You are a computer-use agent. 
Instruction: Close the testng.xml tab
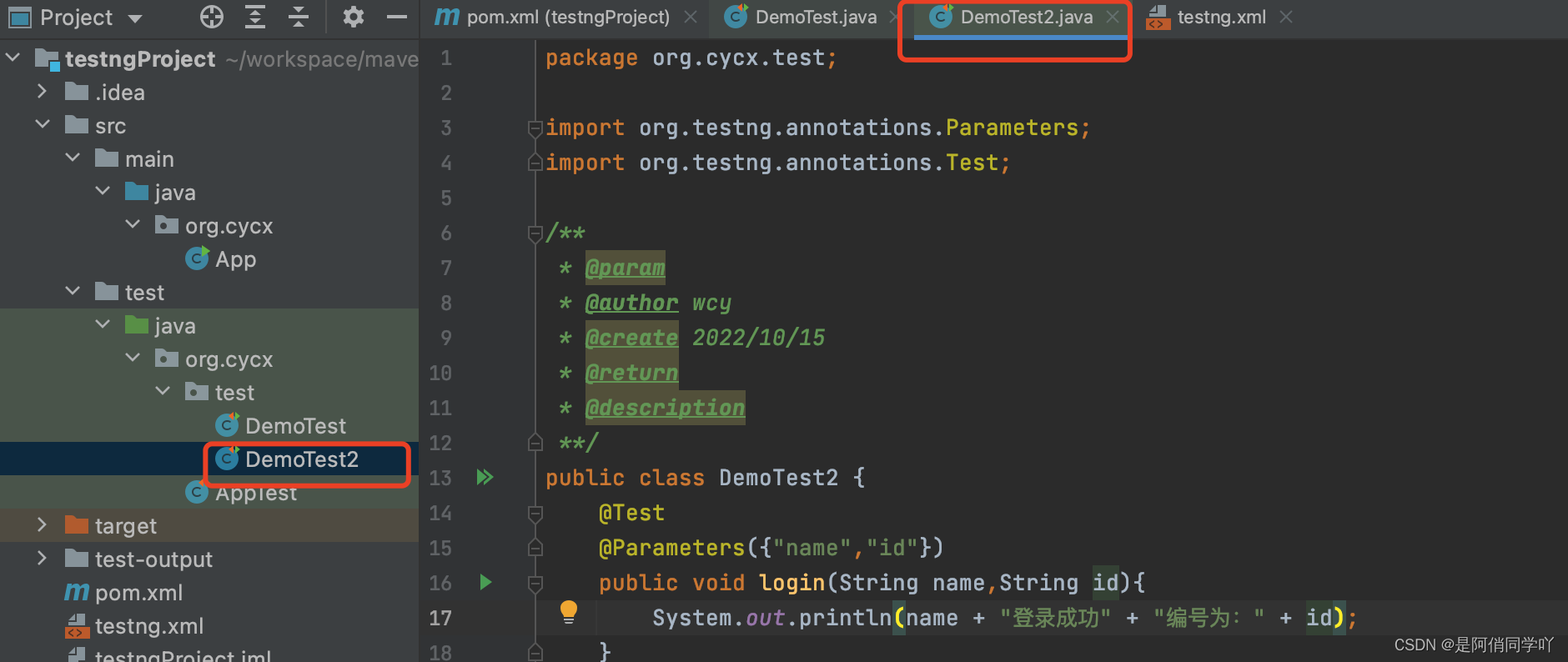tap(1286, 17)
